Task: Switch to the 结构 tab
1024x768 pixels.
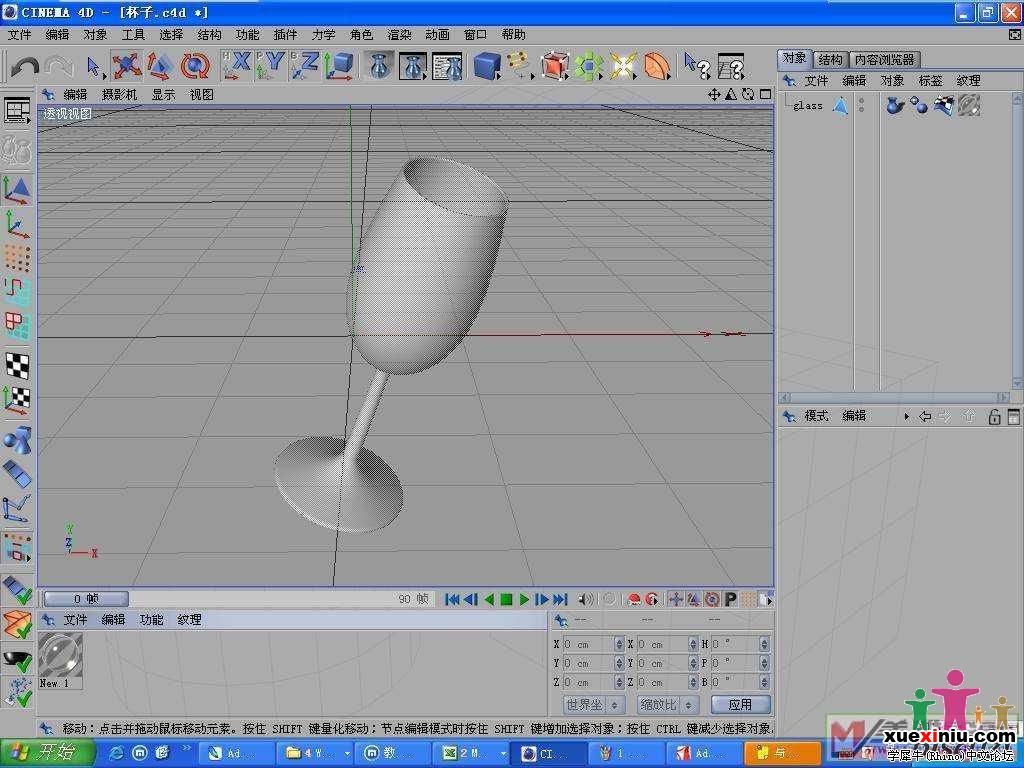Action: [830, 59]
